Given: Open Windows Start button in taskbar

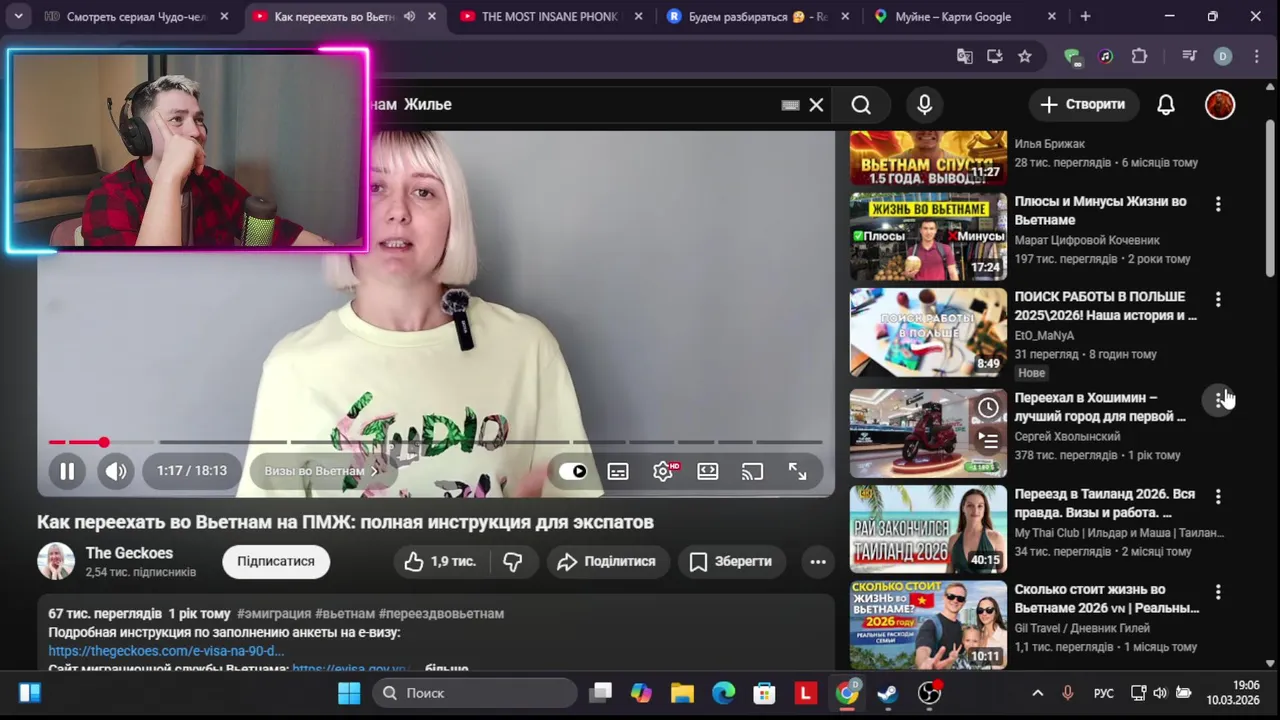Looking at the screenshot, I should pos(349,693).
